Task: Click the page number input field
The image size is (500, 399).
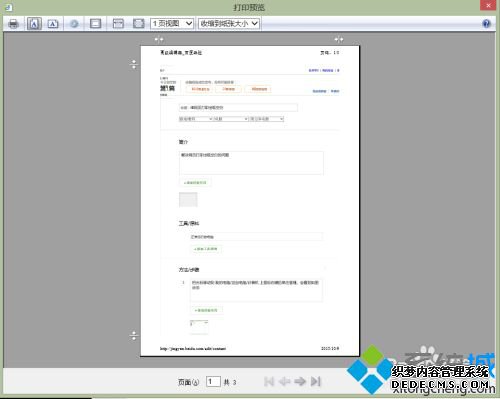Action: click(x=213, y=381)
